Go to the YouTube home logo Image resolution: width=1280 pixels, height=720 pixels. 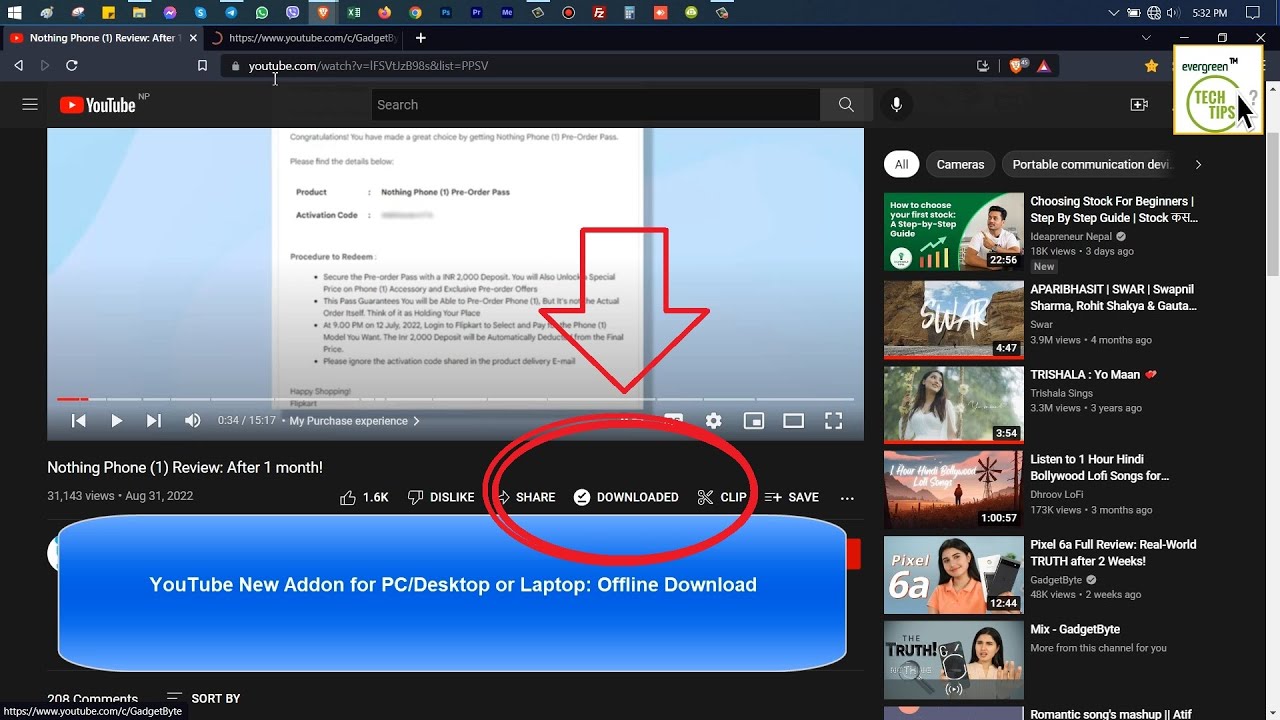click(x=97, y=104)
